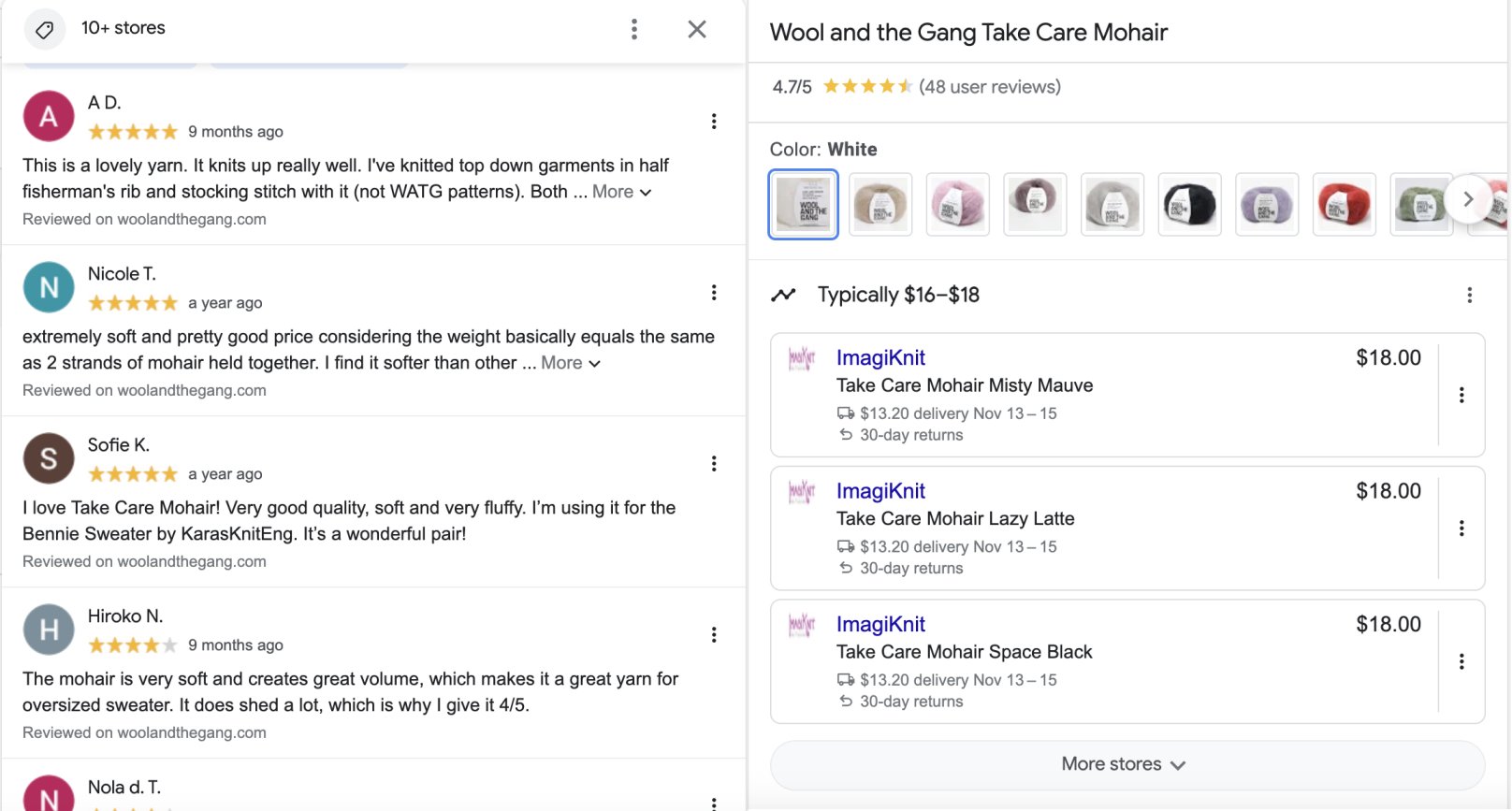Viewport: 1512px width, 811px height.
Task: Open ImagiKnit link for Space Black
Action: click(x=880, y=624)
